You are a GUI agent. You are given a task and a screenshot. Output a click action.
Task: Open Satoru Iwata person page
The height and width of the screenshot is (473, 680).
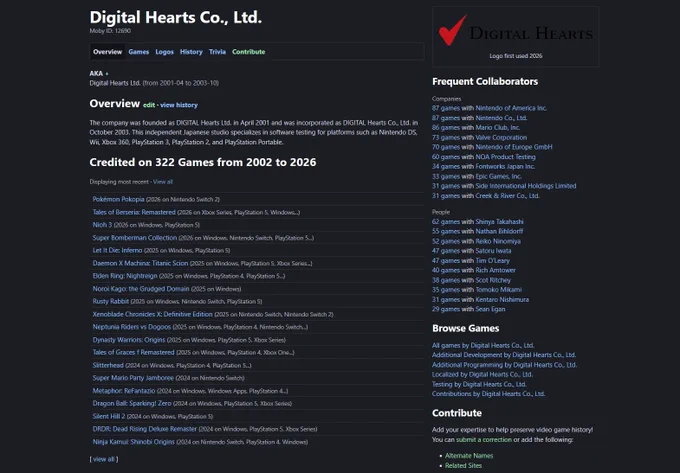(493, 251)
